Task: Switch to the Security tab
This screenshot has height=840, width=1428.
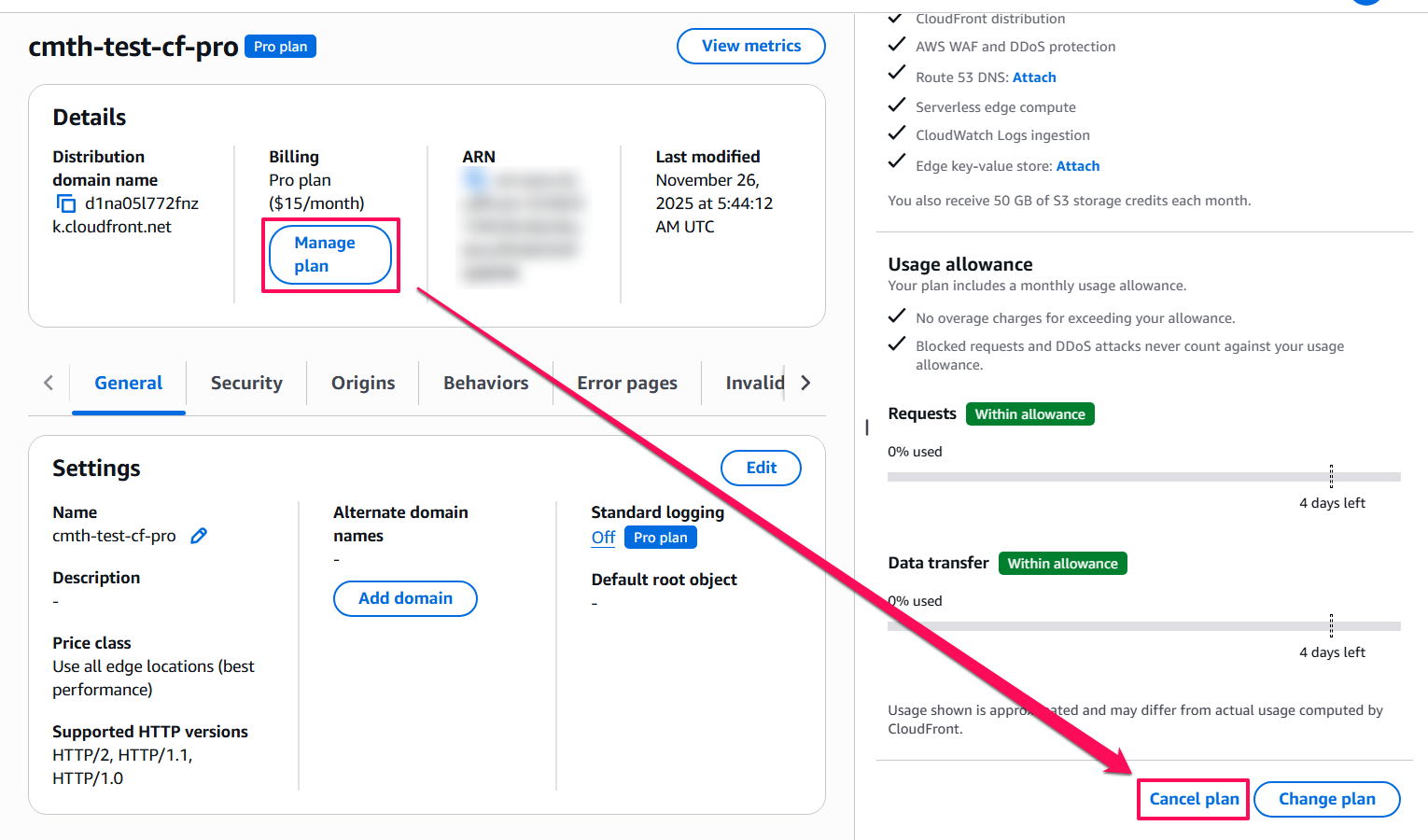Action: [246, 383]
